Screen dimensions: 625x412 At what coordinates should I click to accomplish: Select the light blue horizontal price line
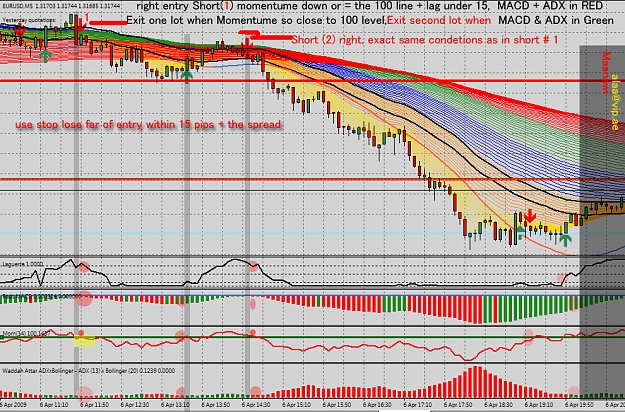coord(312,233)
